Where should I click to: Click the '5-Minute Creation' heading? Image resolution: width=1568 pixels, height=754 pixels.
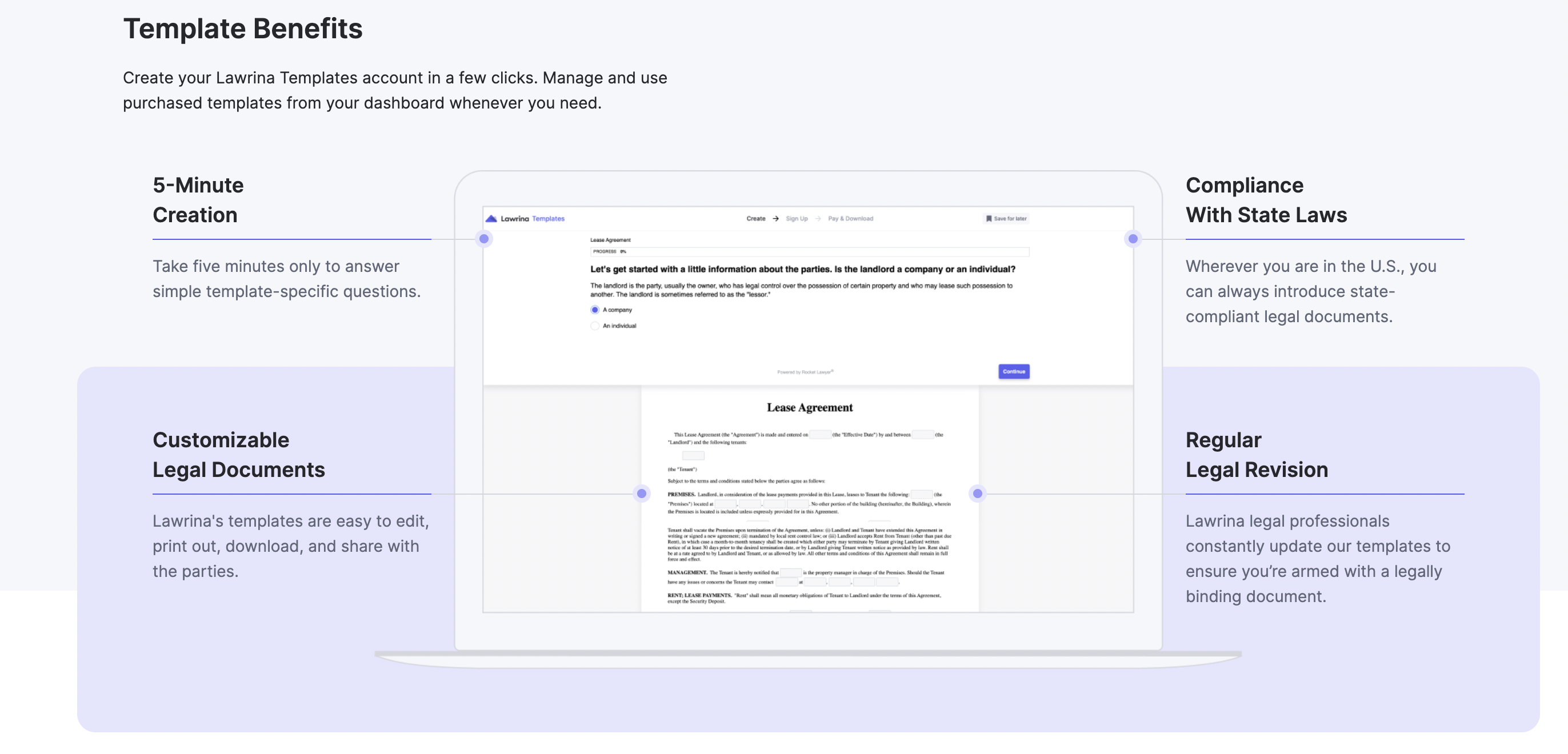click(198, 200)
